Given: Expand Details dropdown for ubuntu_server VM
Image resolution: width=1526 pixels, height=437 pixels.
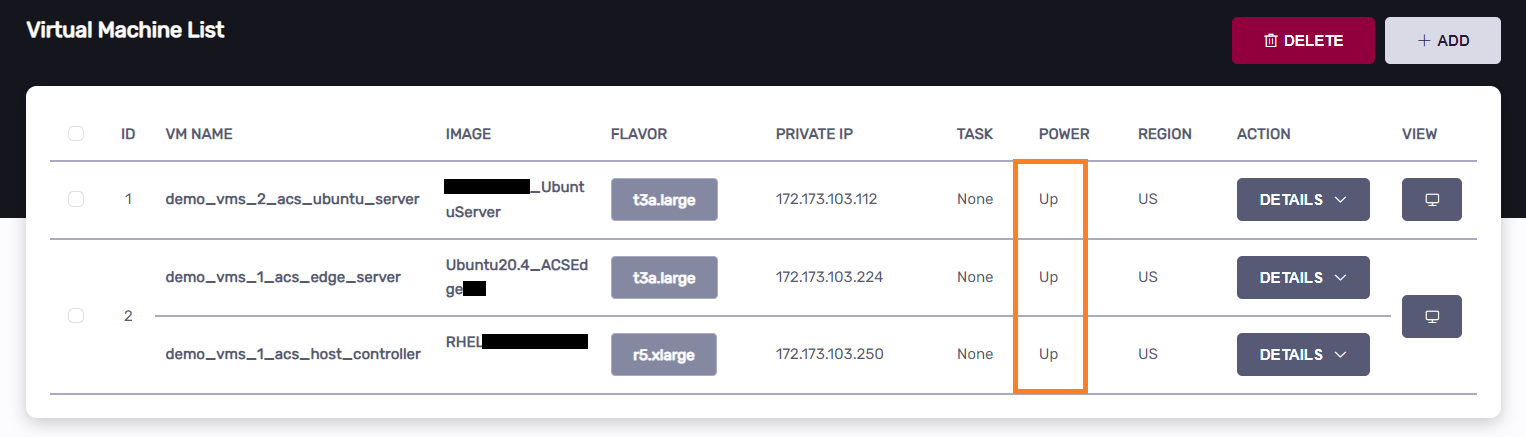Looking at the screenshot, I should 1302,199.
